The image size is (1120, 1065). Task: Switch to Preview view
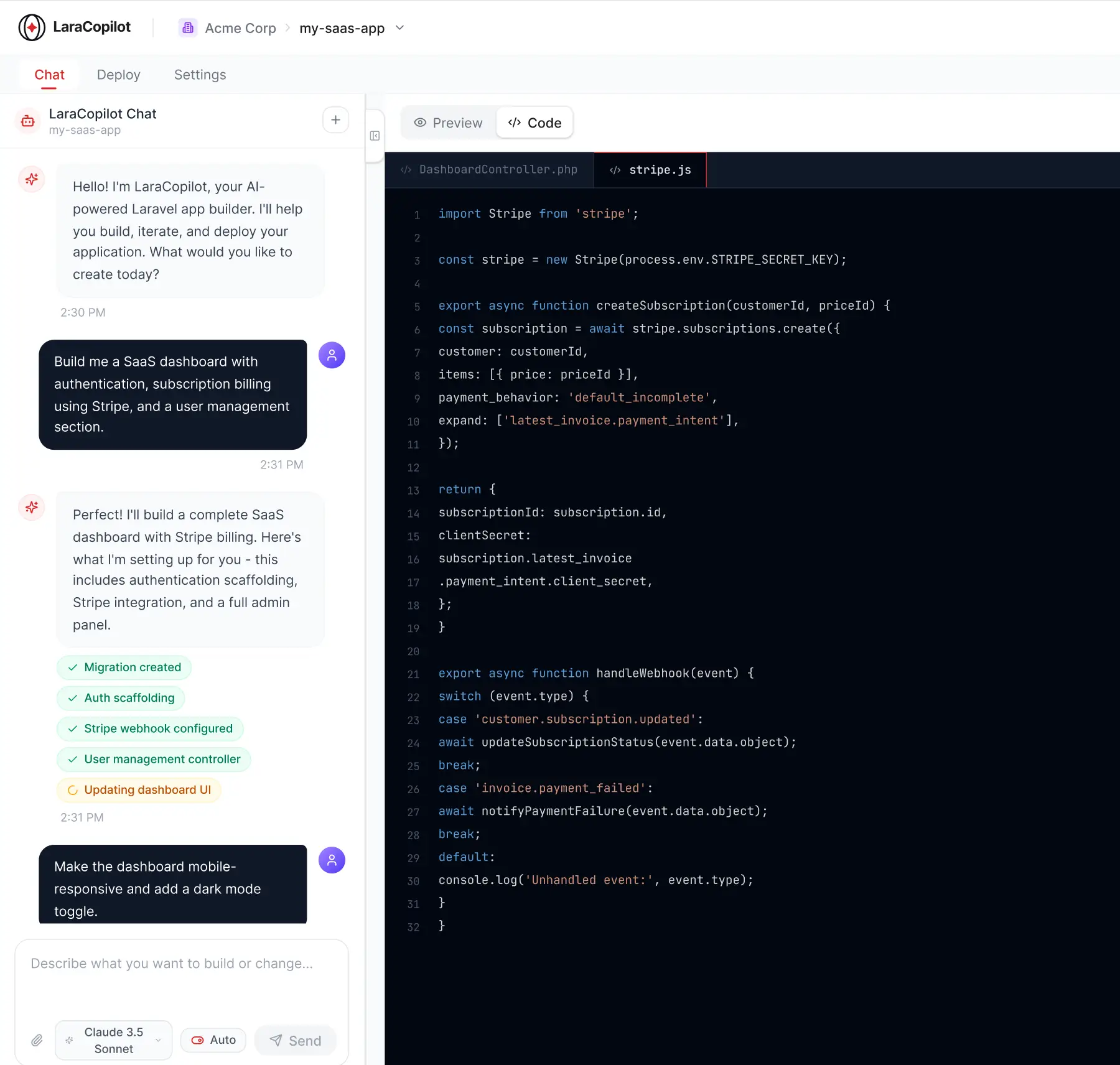pyautogui.click(x=448, y=123)
